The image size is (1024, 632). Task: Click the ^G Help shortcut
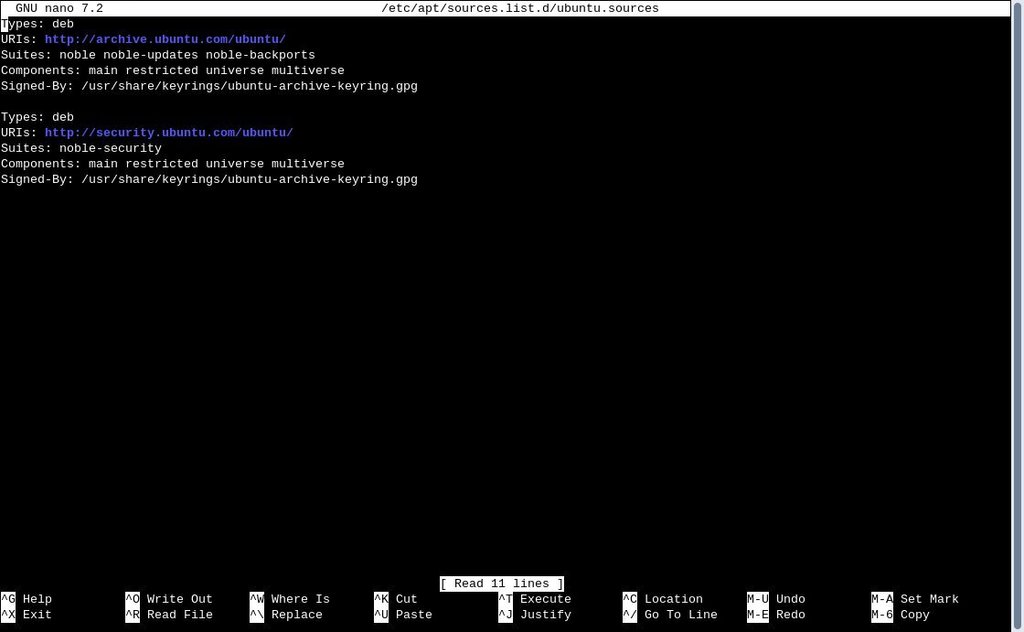[27, 599]
